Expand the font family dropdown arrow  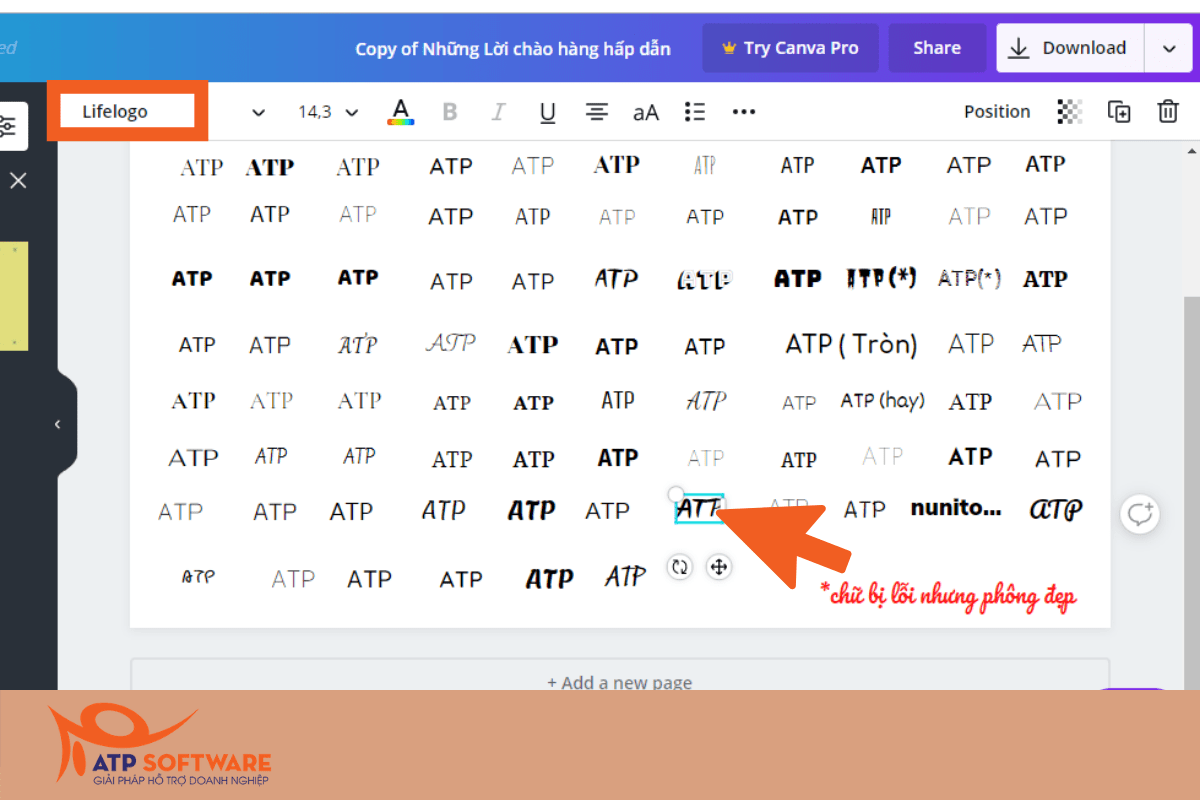point(258,112)
